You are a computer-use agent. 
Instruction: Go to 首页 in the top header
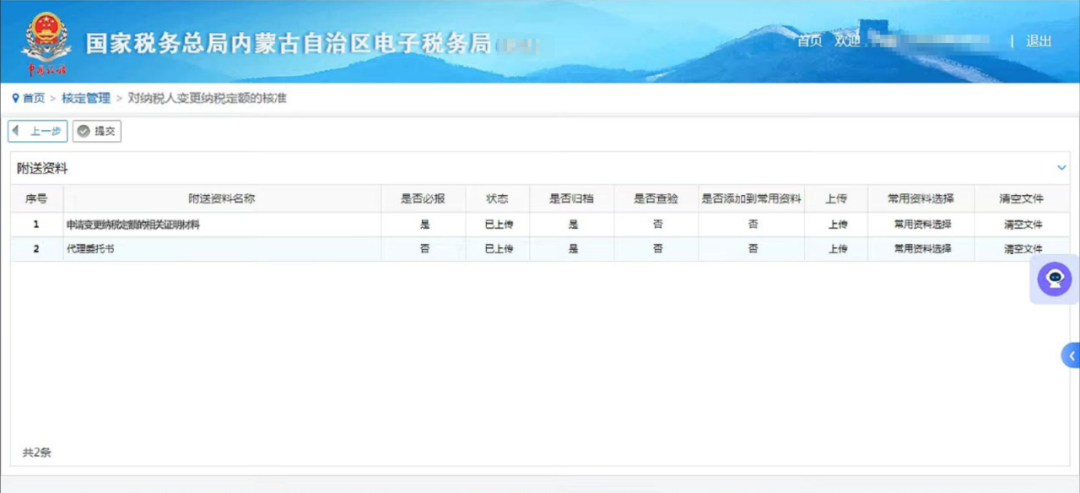tap(809, 41)
